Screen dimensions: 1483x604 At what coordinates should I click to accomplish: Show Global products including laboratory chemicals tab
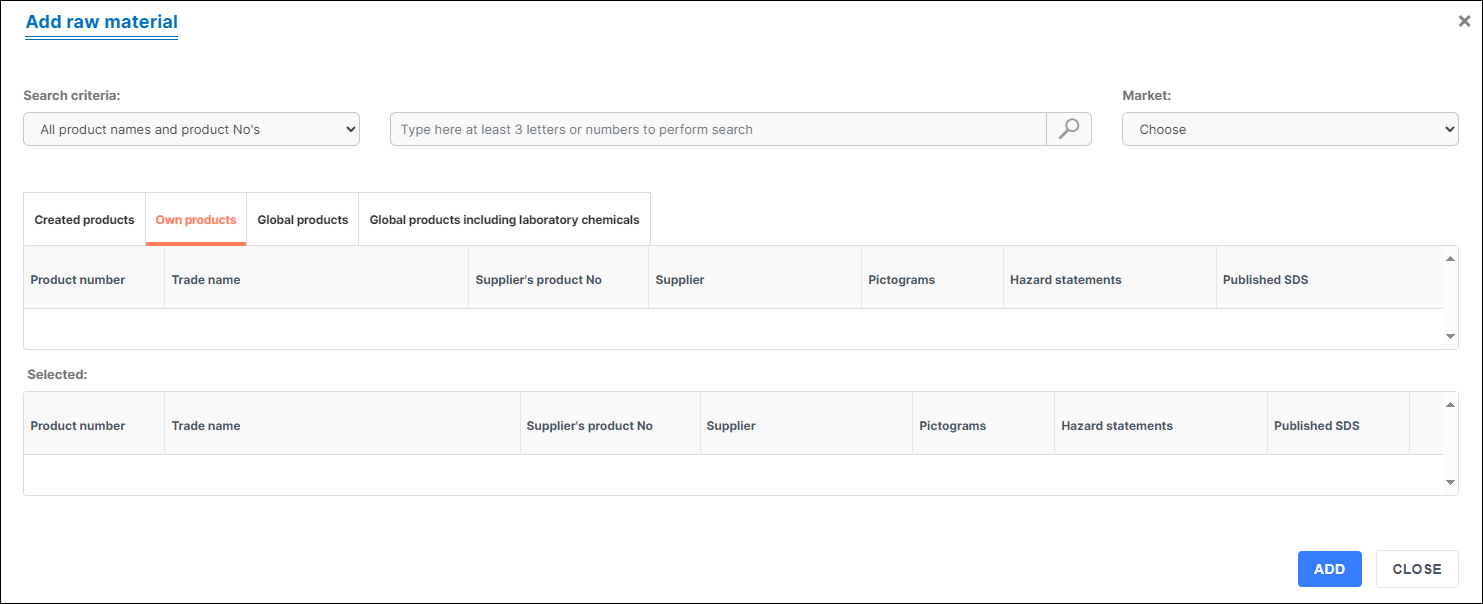coord(504,220)
